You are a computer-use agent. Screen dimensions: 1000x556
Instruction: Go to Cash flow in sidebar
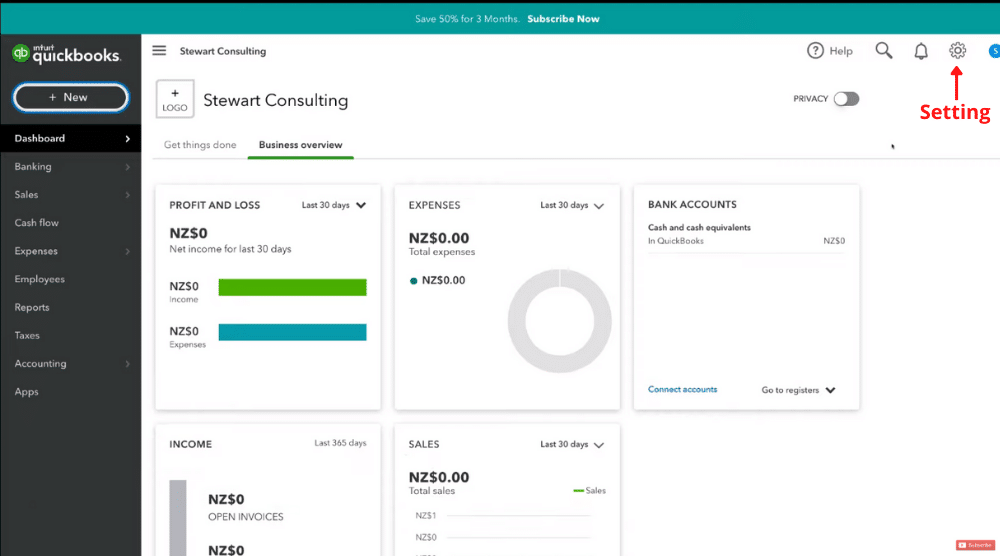coord(71,223)
